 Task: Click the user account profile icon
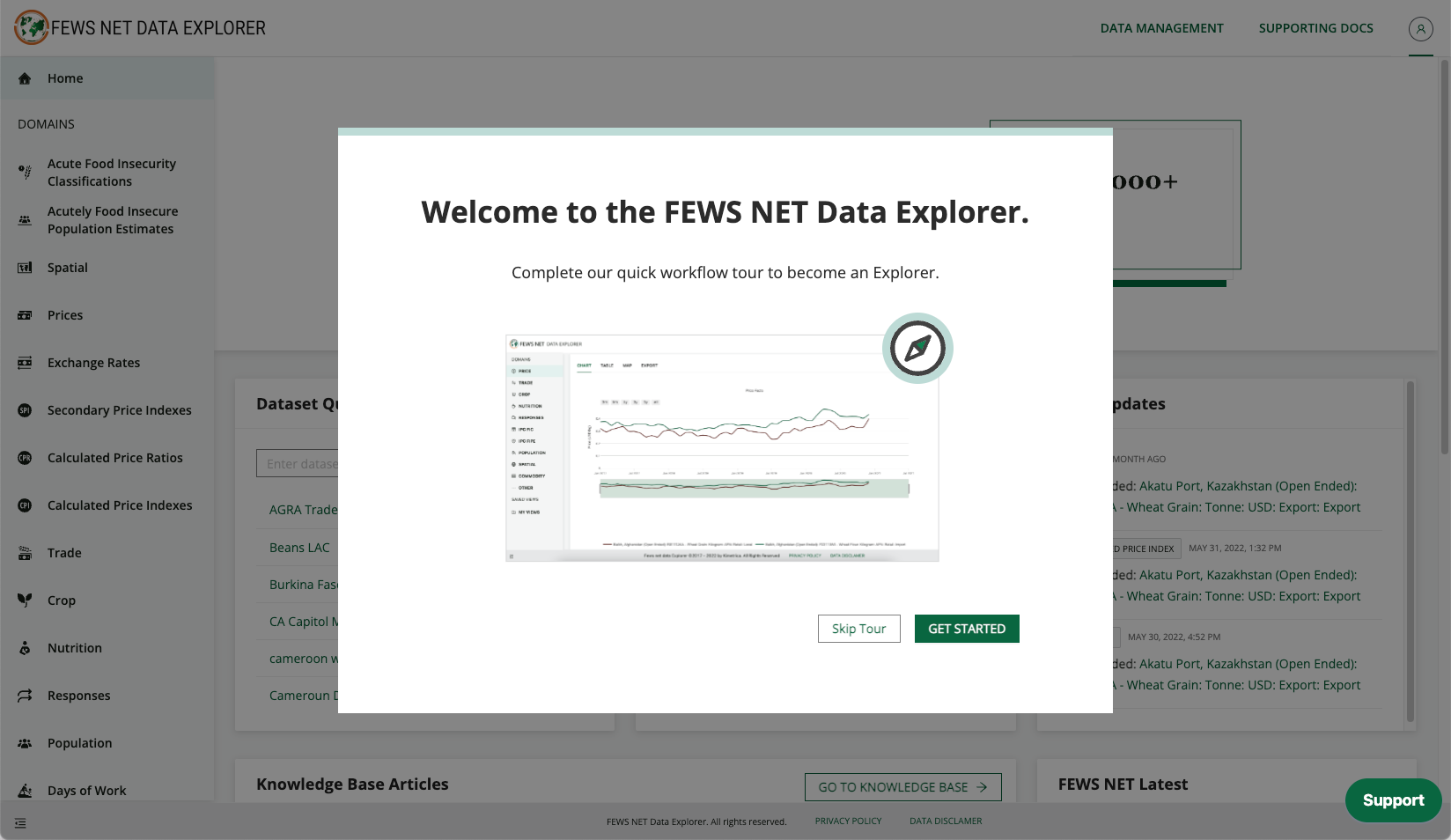pos(1420,29)
